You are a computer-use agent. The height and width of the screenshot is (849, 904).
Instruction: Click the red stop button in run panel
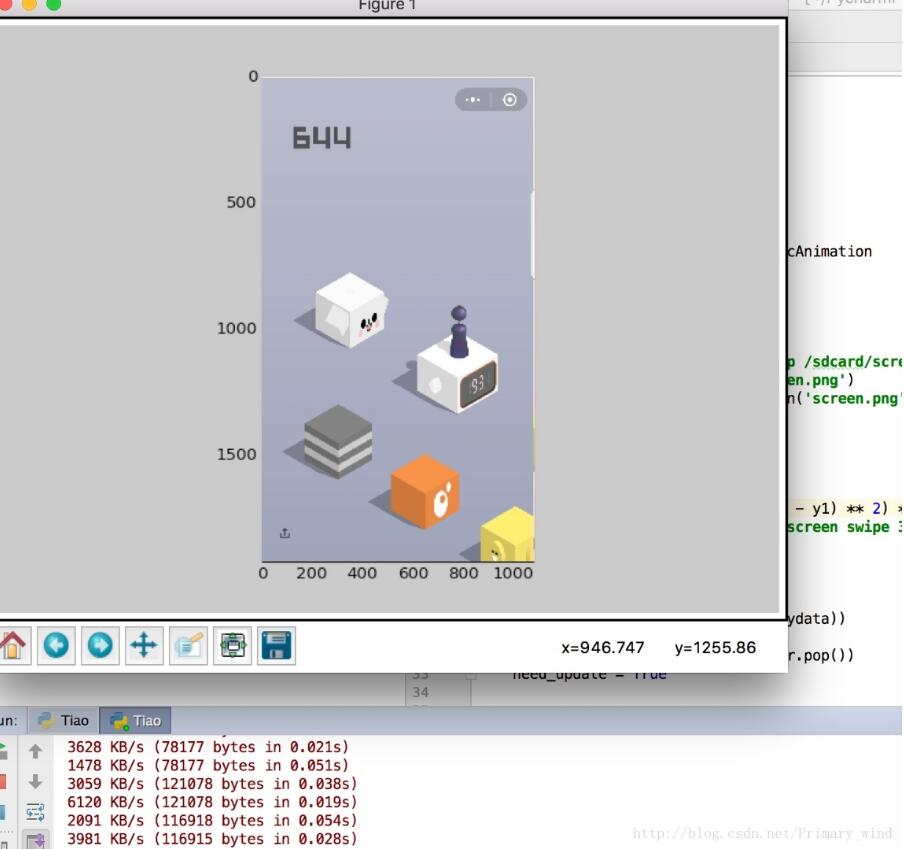(x=2, y=782)
